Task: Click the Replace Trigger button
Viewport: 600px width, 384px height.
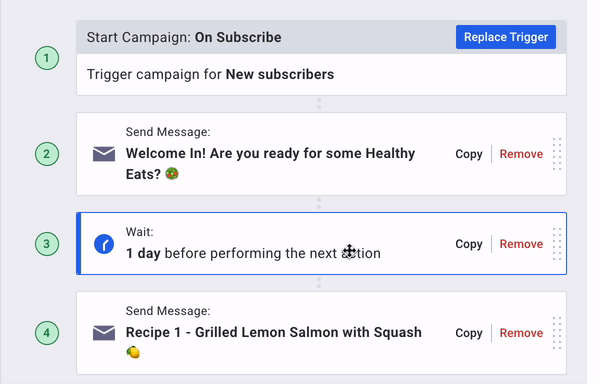Action: point(505,37)
